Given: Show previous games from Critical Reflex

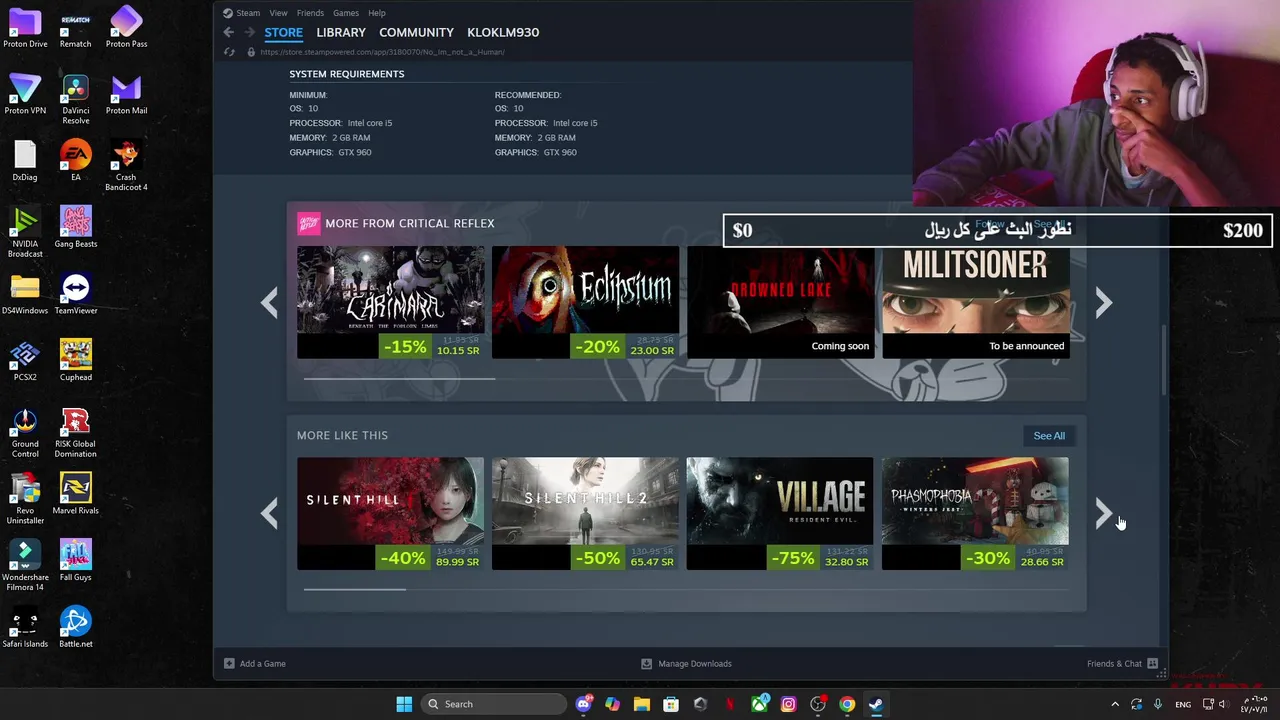Looking at the screenshot, I should (x=269, y=303).
